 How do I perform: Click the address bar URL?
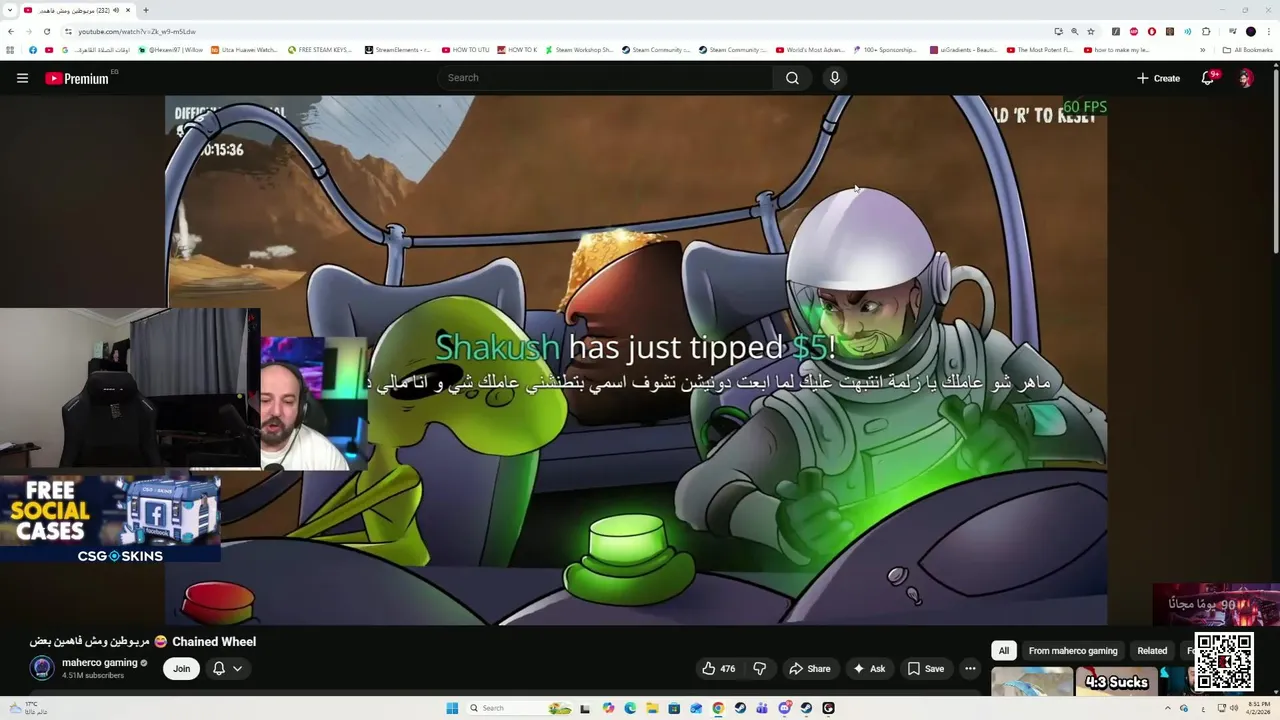pos(137,32)
